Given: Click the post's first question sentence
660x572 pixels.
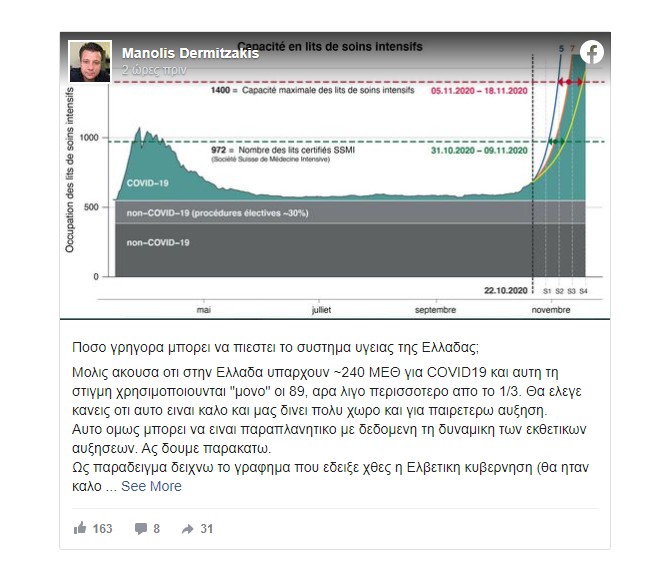Looking at the screenshot, I should coord(276,347).
